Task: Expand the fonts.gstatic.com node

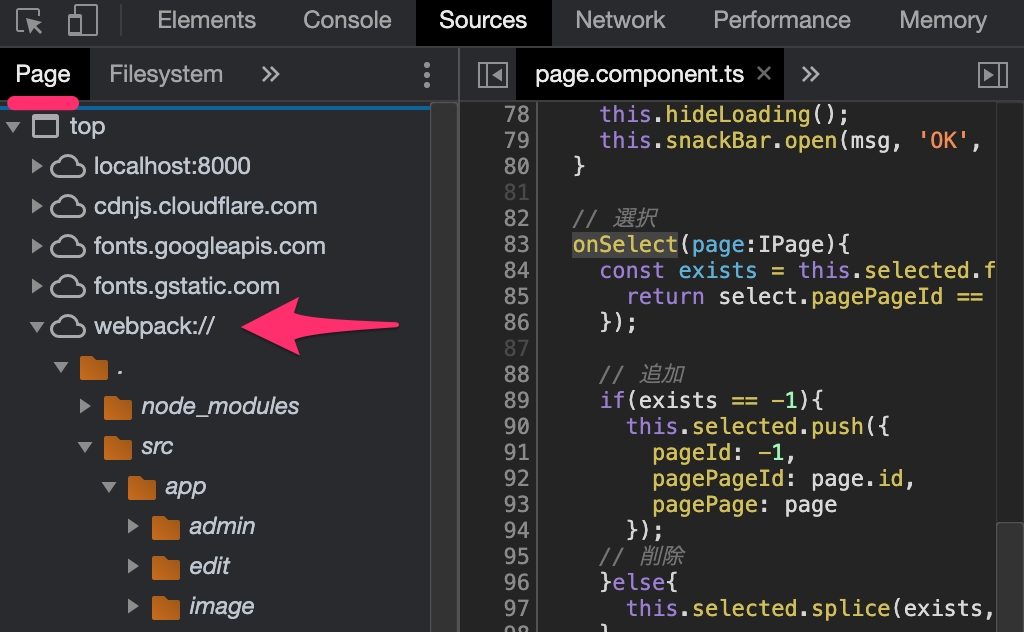Action: pos(37,286)
